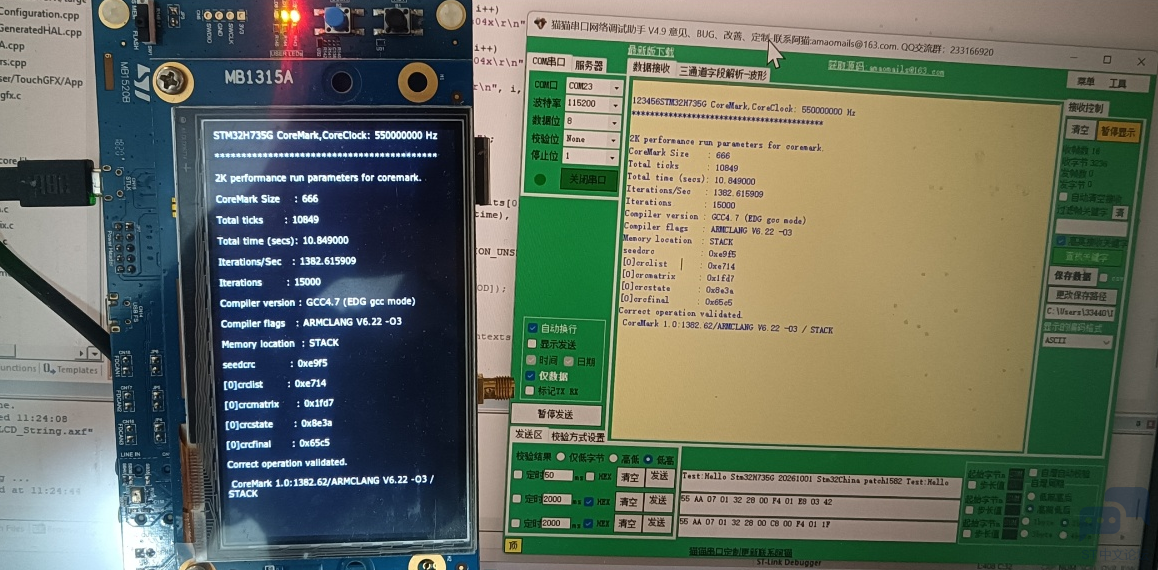Image resolution: width=1158 pixels, height=570 pixels.
Task: Click the keyword filter input field
Action: (x=1091, y=228)
